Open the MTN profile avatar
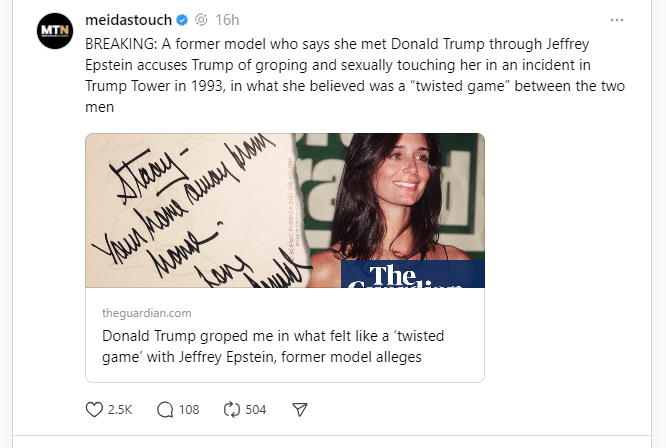The image size is (666, 448). 54,33
